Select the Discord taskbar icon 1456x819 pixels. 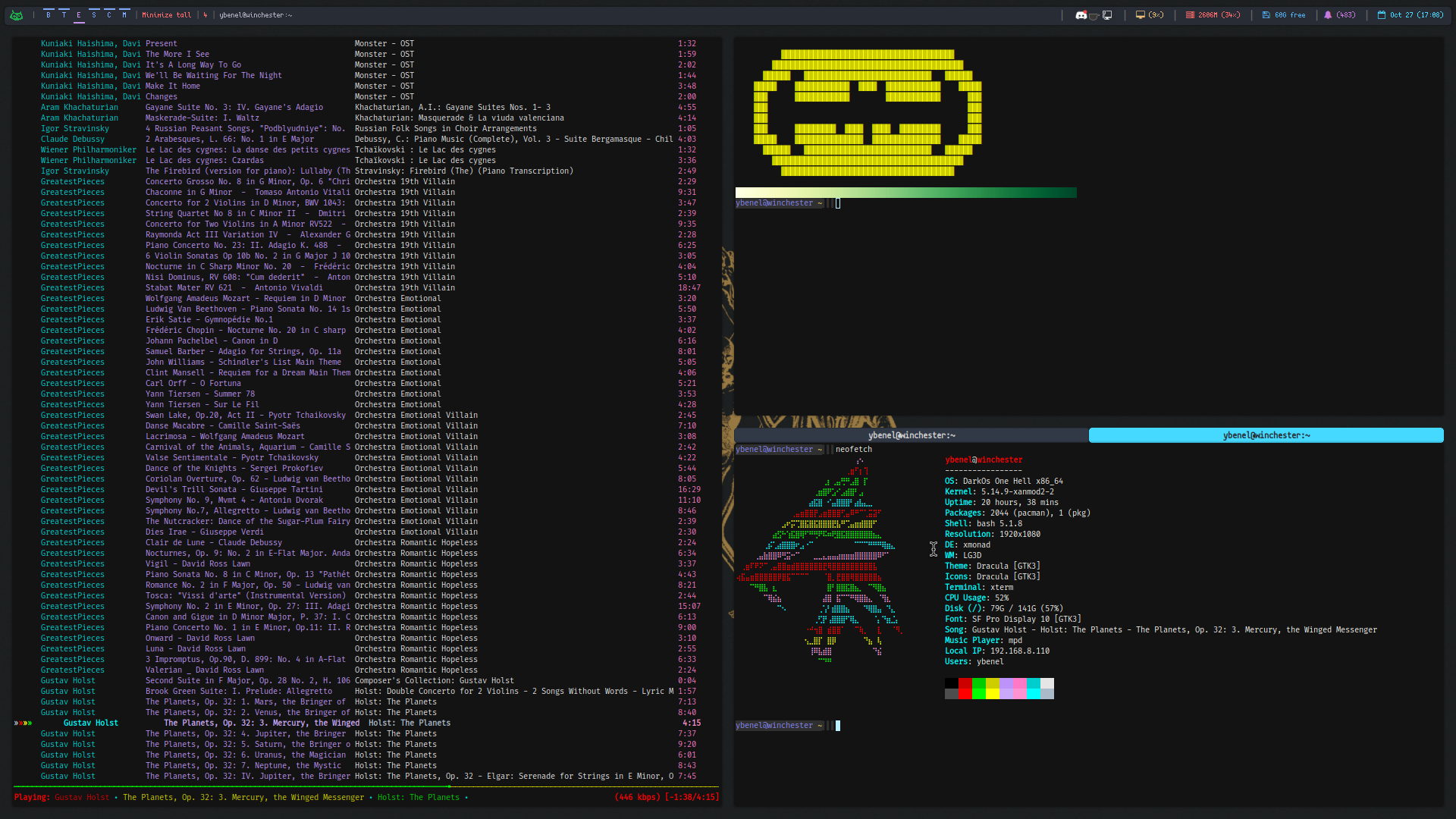[x=1081, y=14]
